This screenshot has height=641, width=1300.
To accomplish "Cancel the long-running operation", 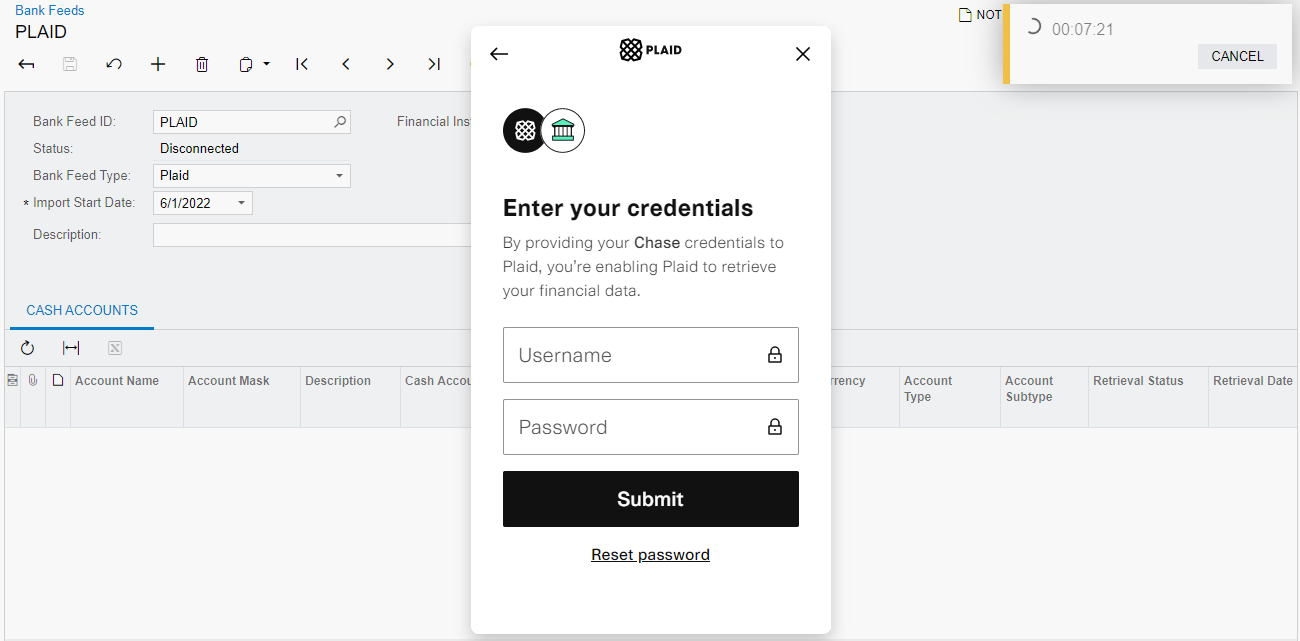I will 1237,56.
